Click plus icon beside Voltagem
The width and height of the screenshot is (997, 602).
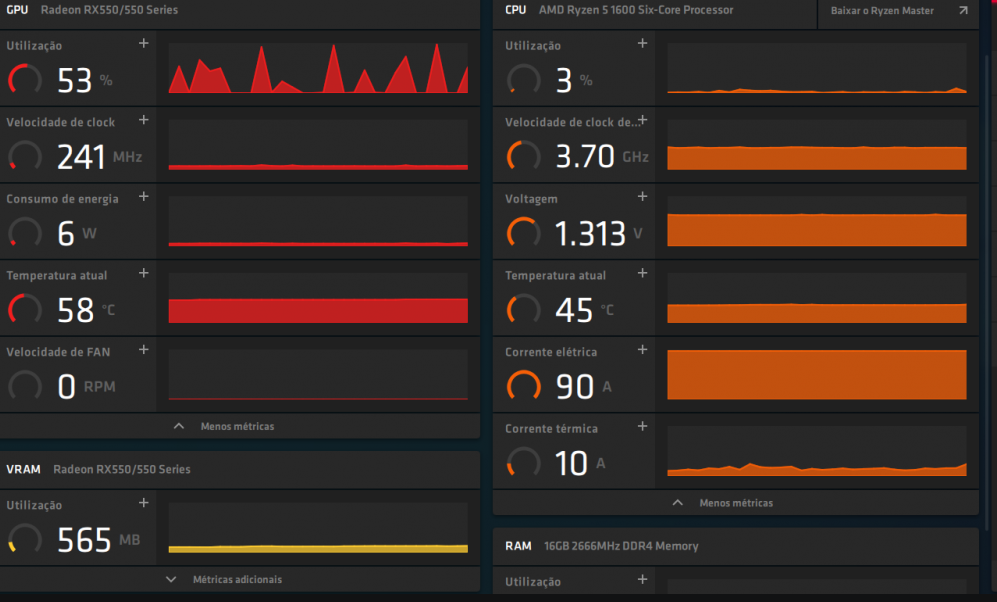(642, 196)
